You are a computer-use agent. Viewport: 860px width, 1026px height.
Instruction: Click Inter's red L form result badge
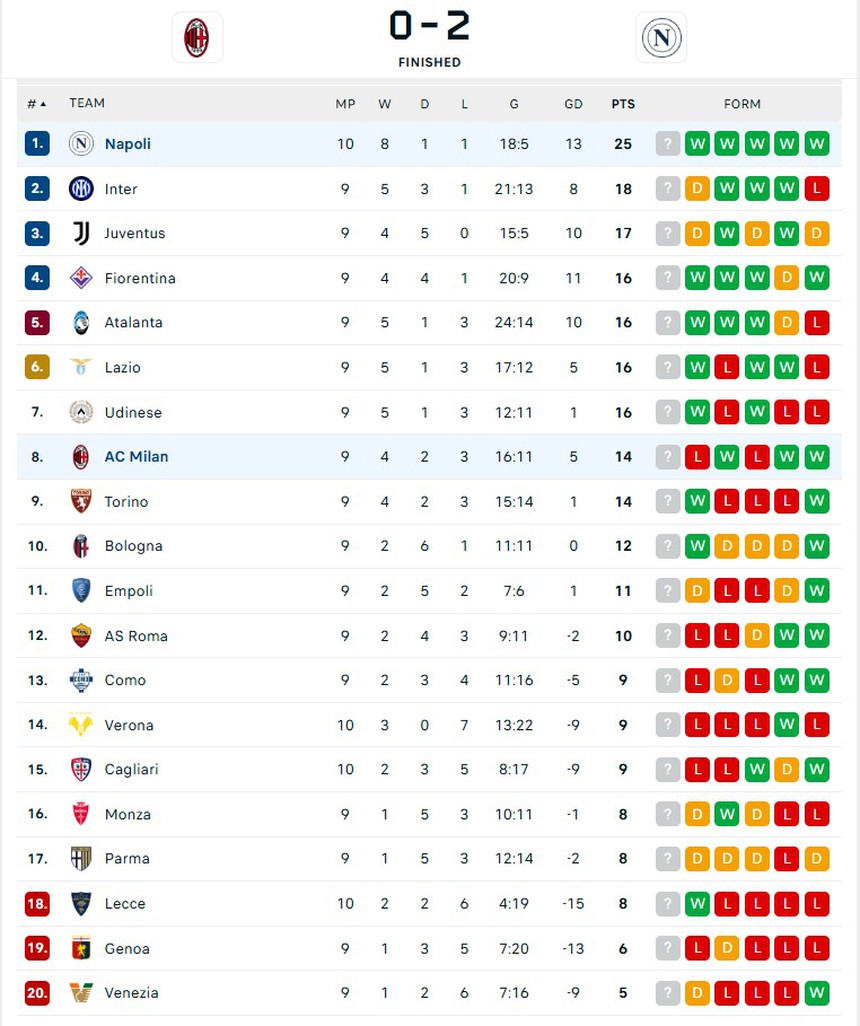(x=818, y=188)
